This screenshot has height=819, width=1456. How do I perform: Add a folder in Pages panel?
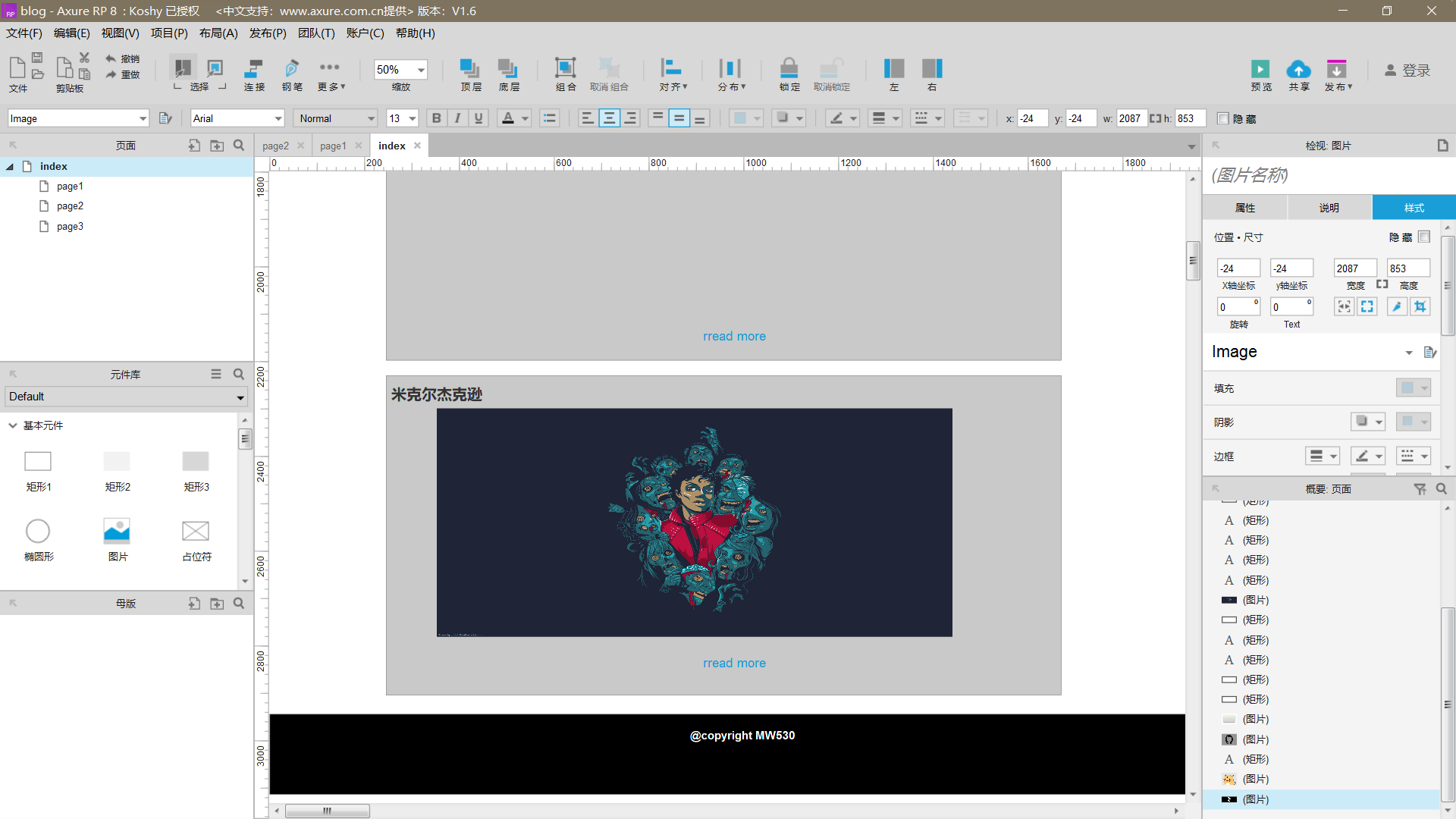pos(217,146)
